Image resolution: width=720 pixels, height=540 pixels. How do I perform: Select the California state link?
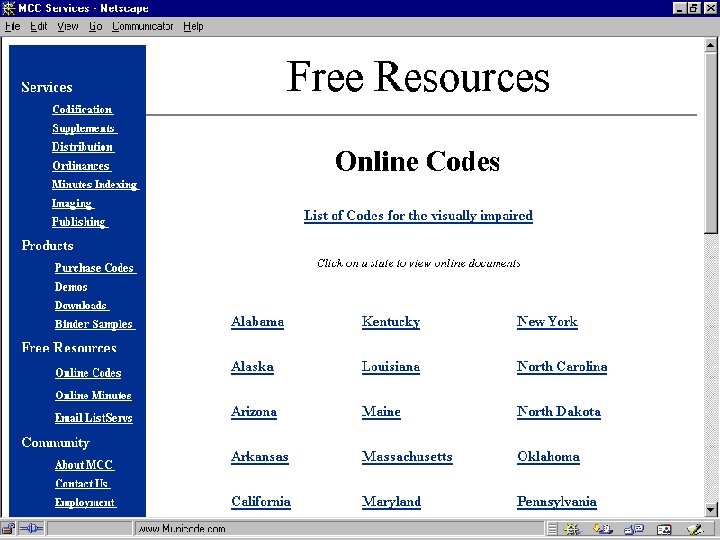pyautogui.click(x=261, y=502)
